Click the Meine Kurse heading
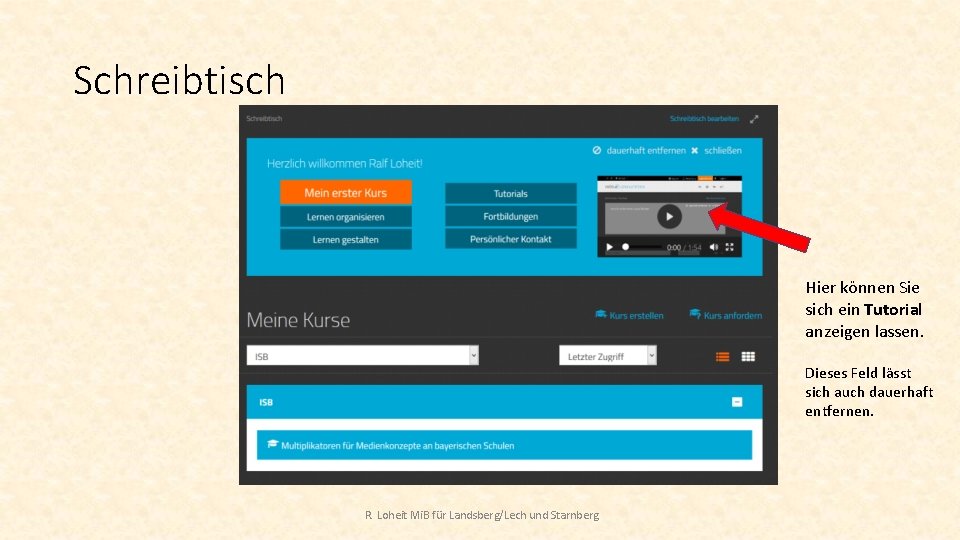The image size is (960, 540). [x=298, y=320]
